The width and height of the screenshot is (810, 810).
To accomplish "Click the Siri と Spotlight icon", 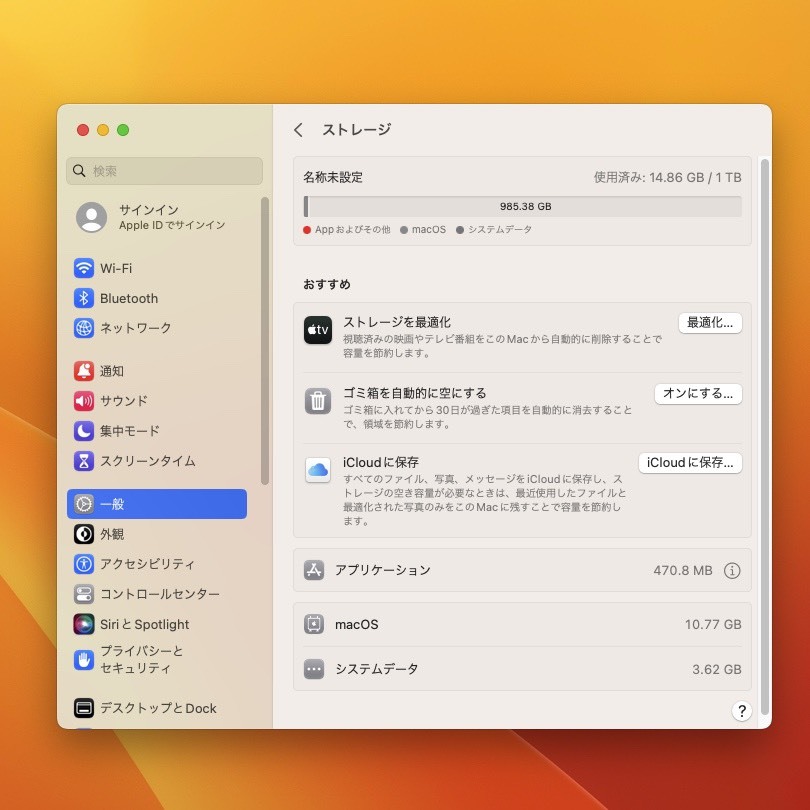I will click(84, 624).
